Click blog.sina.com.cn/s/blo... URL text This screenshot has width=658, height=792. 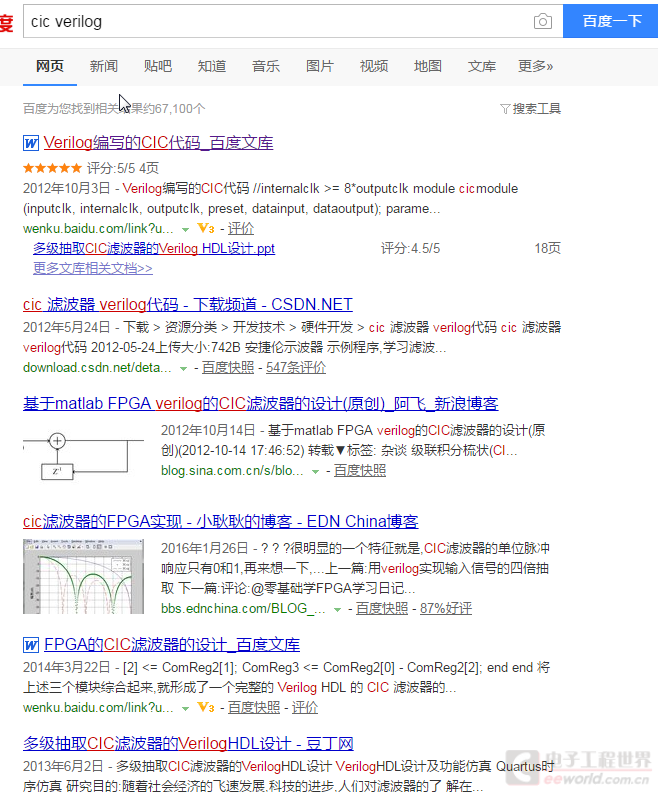click(x=232, y=471)
